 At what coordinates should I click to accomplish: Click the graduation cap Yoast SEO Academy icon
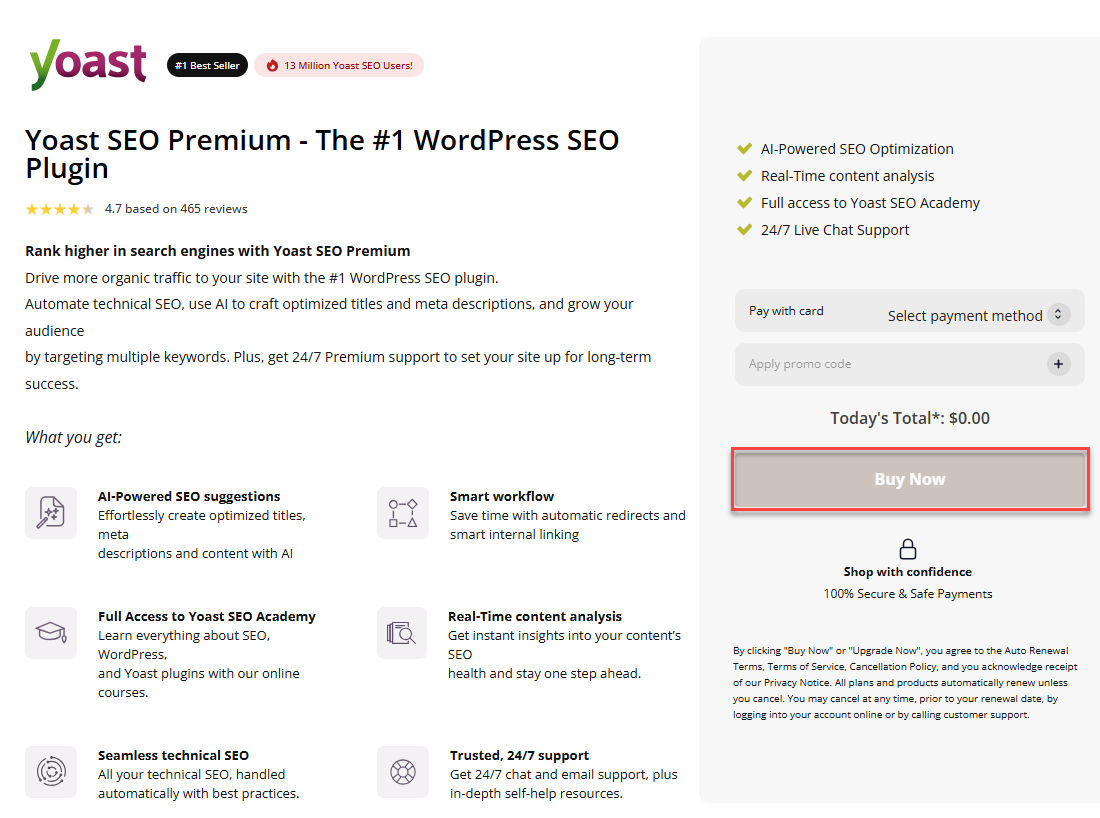tap(51, 633)
